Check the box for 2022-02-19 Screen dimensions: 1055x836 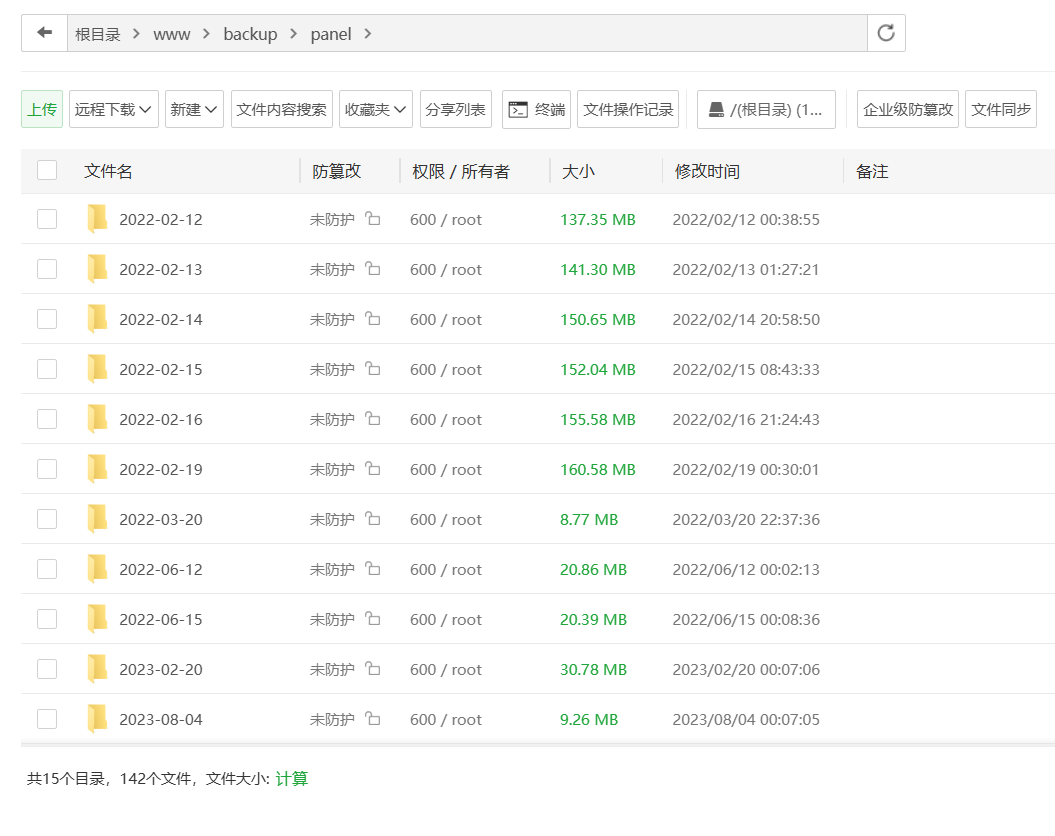tap(47, 469)
